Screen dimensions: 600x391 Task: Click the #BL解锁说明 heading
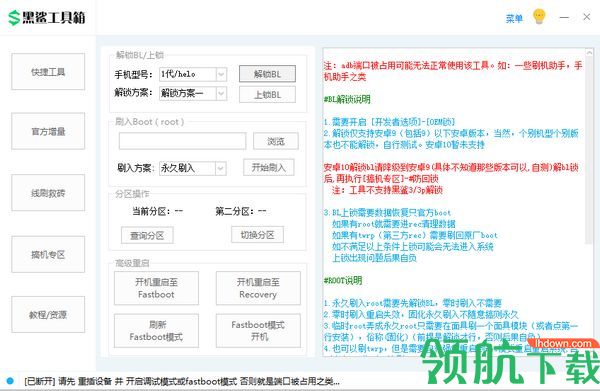[x=347, y=99]
